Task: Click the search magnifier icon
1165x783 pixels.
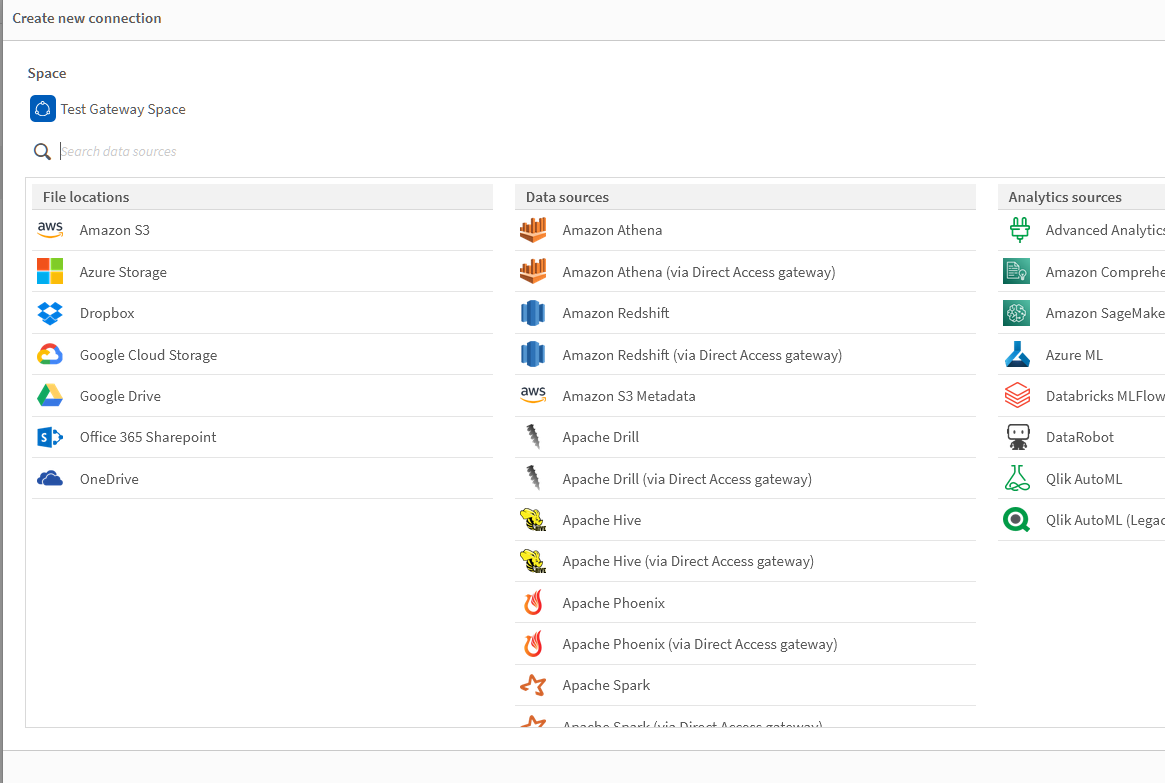Action: (x=42, y=152)
